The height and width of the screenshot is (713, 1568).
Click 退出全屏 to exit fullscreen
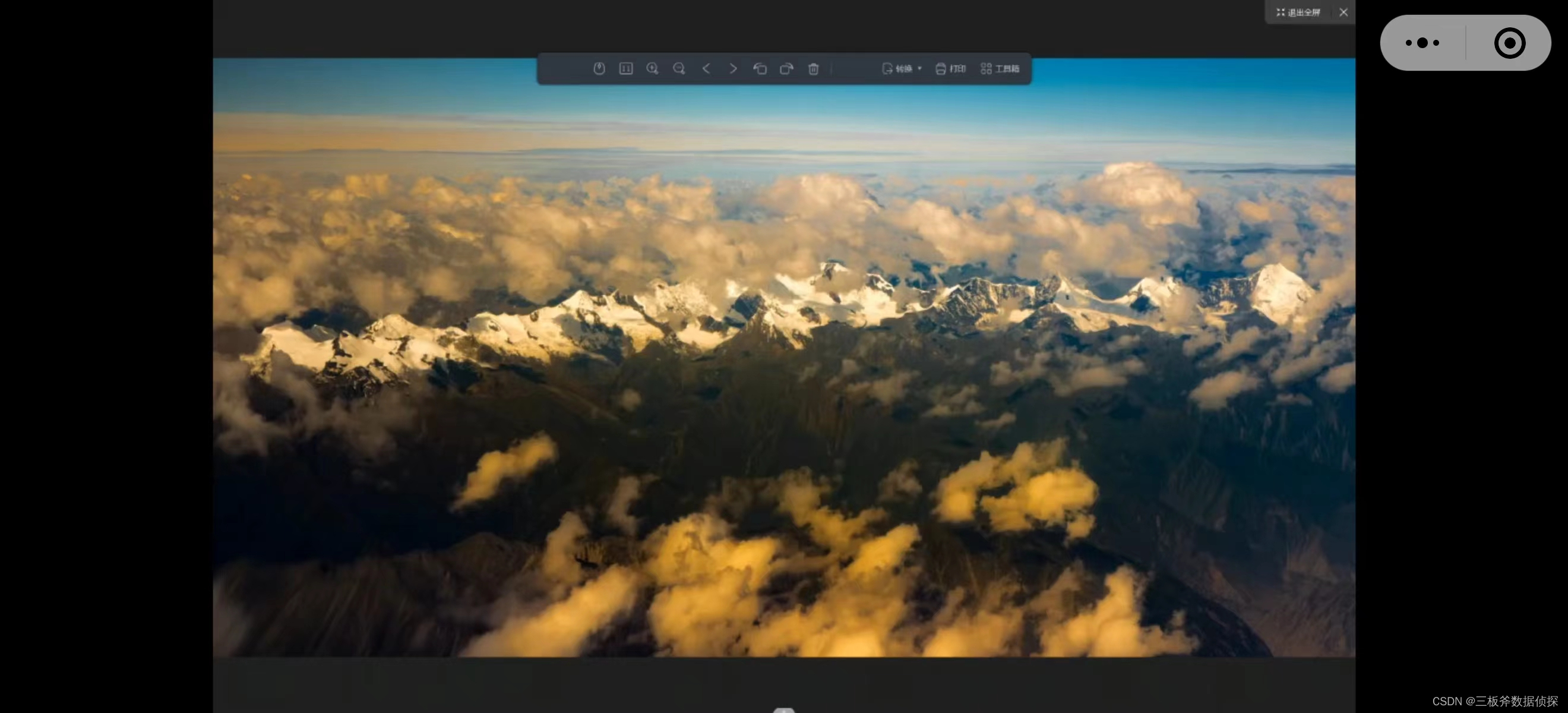click(1298, 12)
